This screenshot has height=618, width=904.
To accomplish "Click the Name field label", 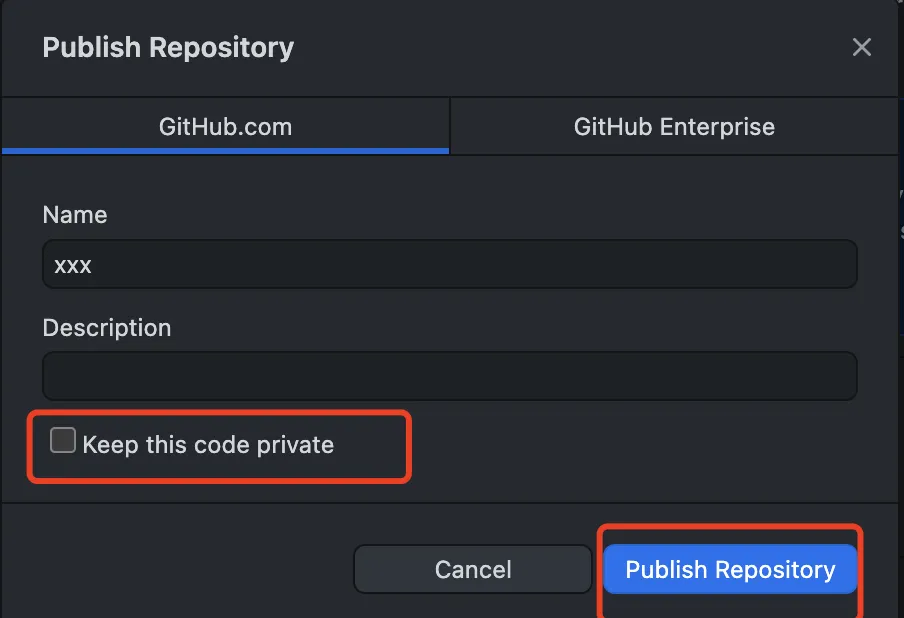I will (75, 215).
